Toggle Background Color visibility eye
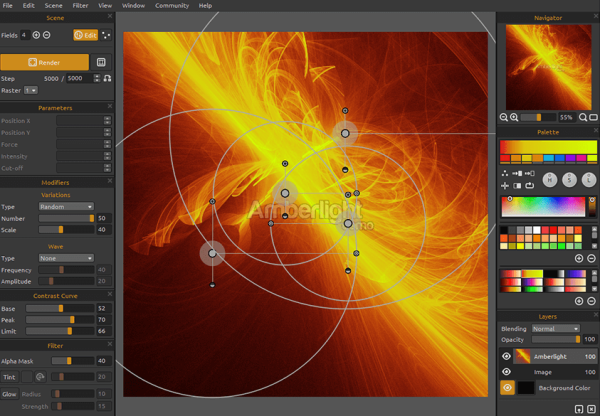The width and height of the screenshot is (600, 416). 507,388
